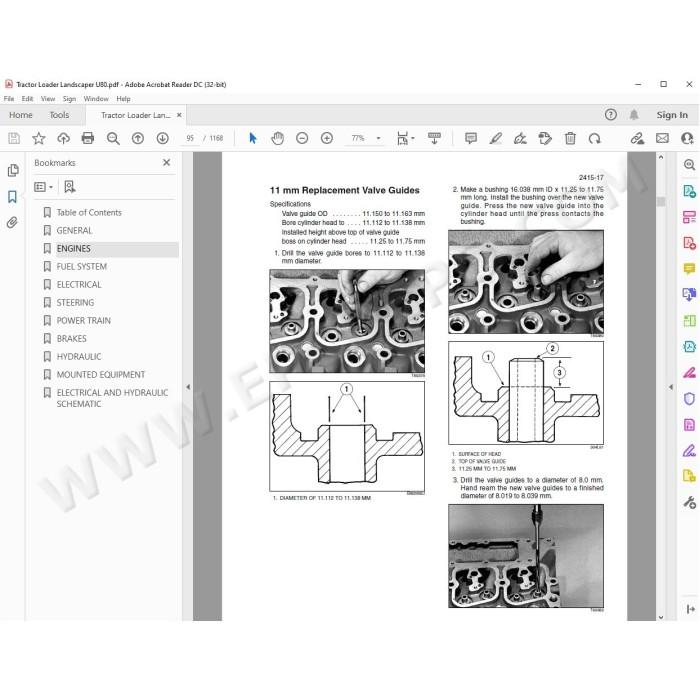Open the View menu
The width and height of the screenshot is (700, 700).
coord(48,99)
